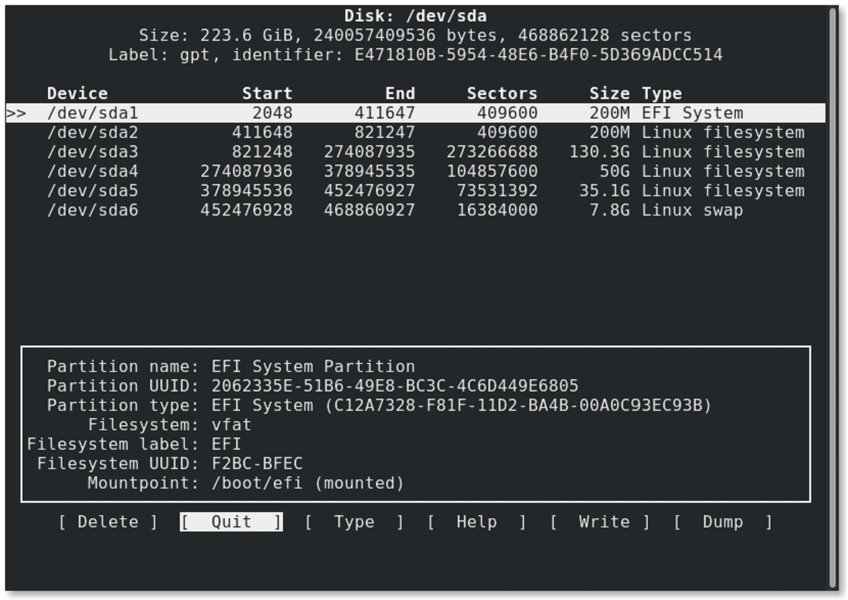The height and width of the screenshot is (600, 848).
Task: Click the terminal's vertical scrollbar
Action: pyautogui.click(x=833, y=298)
